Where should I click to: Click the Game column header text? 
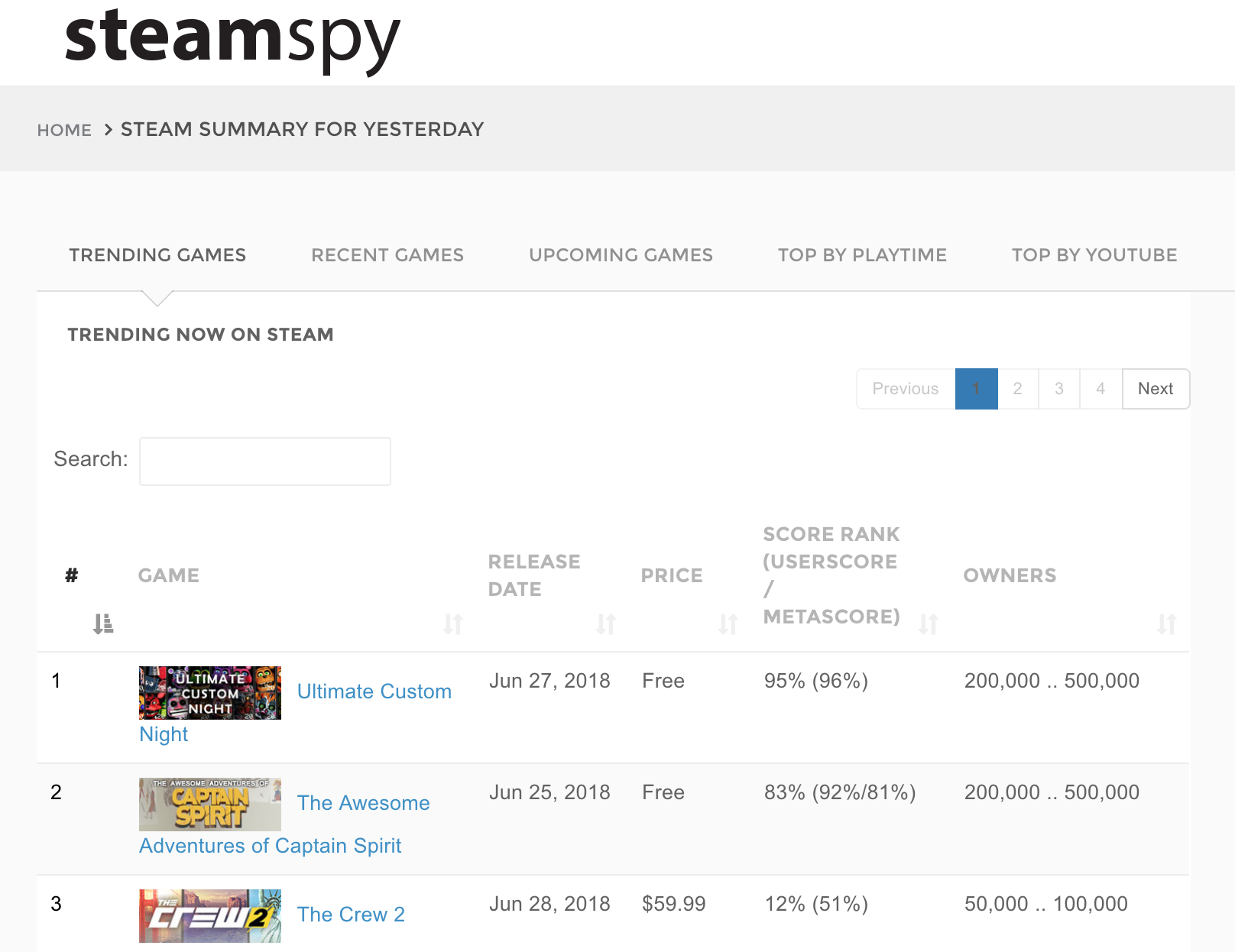point(169,575)
